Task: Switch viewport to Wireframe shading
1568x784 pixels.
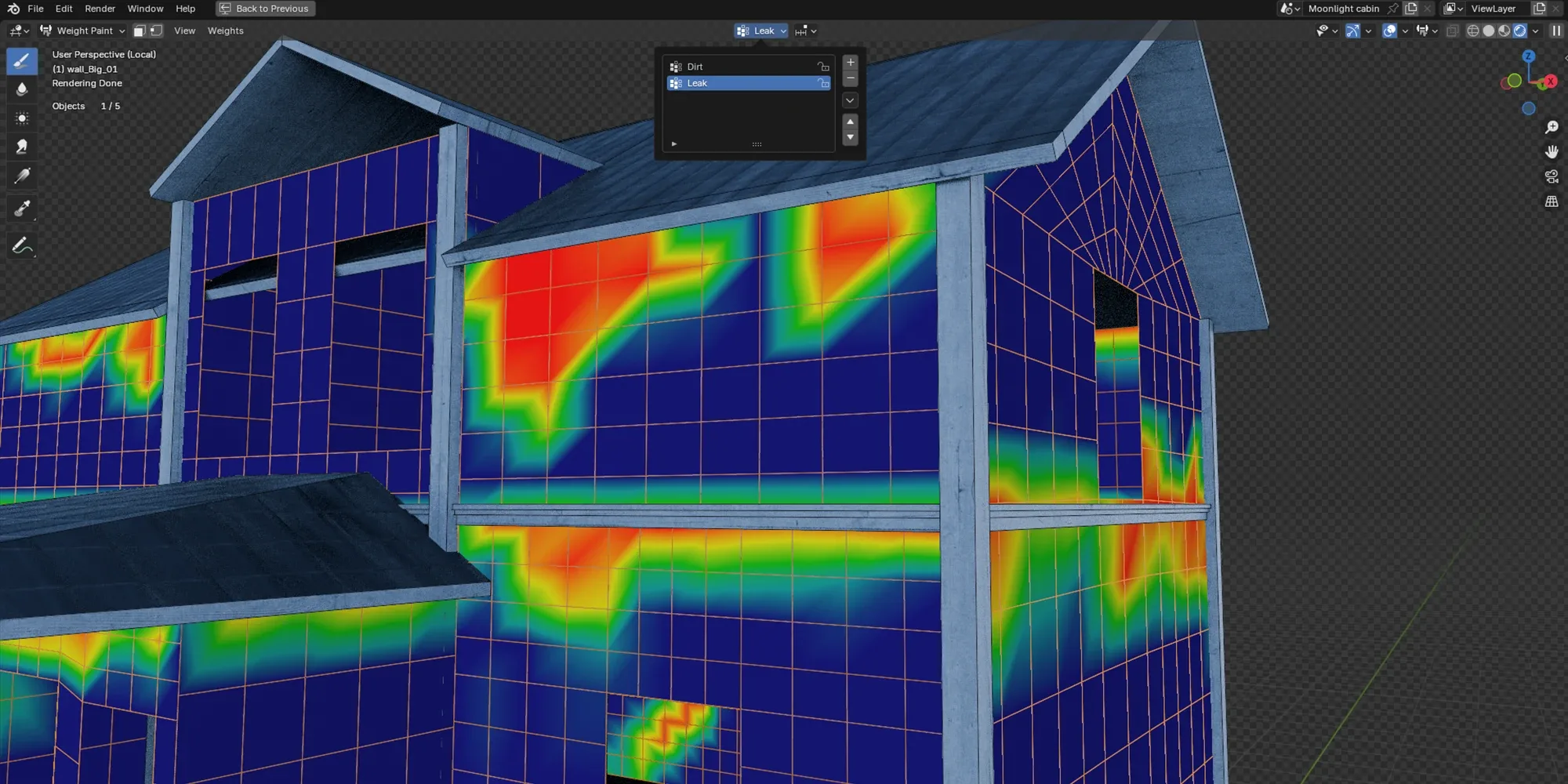Action: click(1472, 31)
